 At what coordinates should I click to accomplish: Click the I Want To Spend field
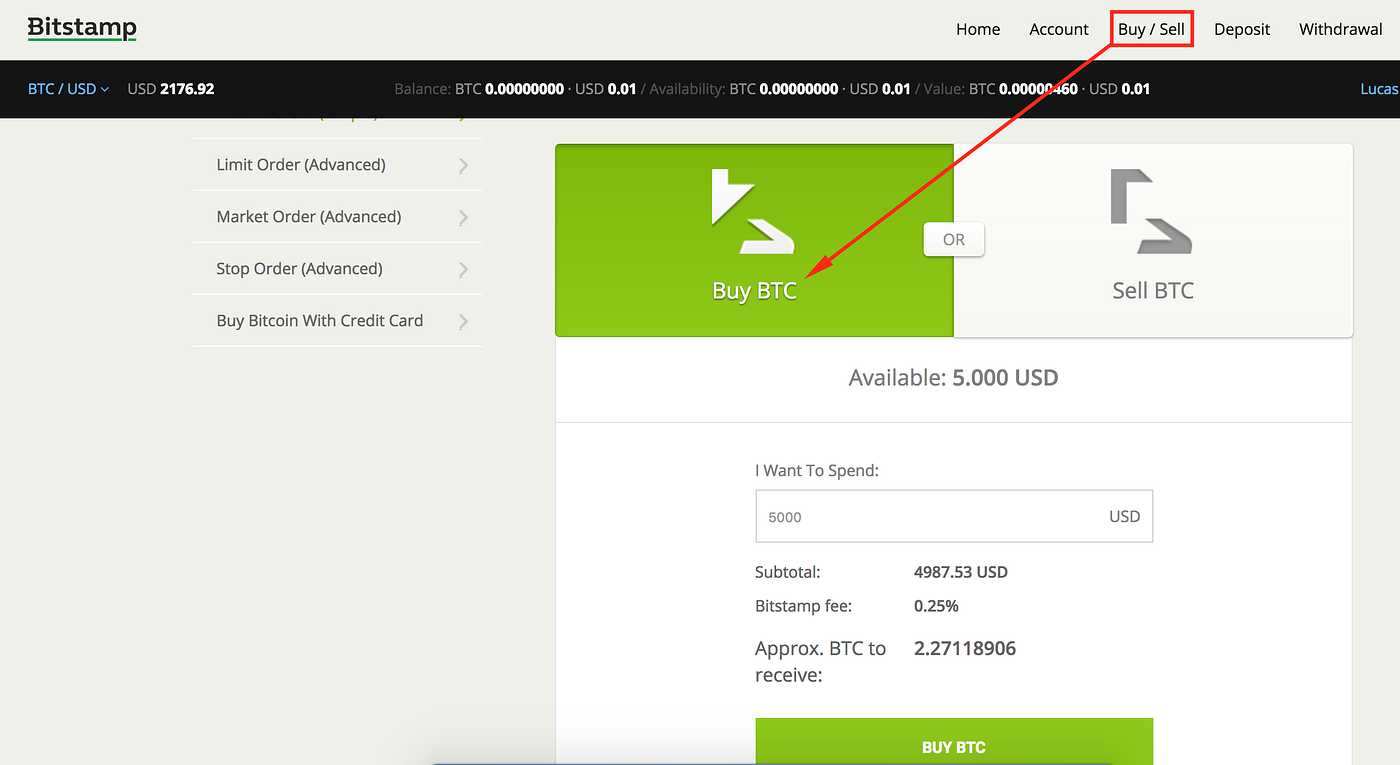click(x=954, y=517)
